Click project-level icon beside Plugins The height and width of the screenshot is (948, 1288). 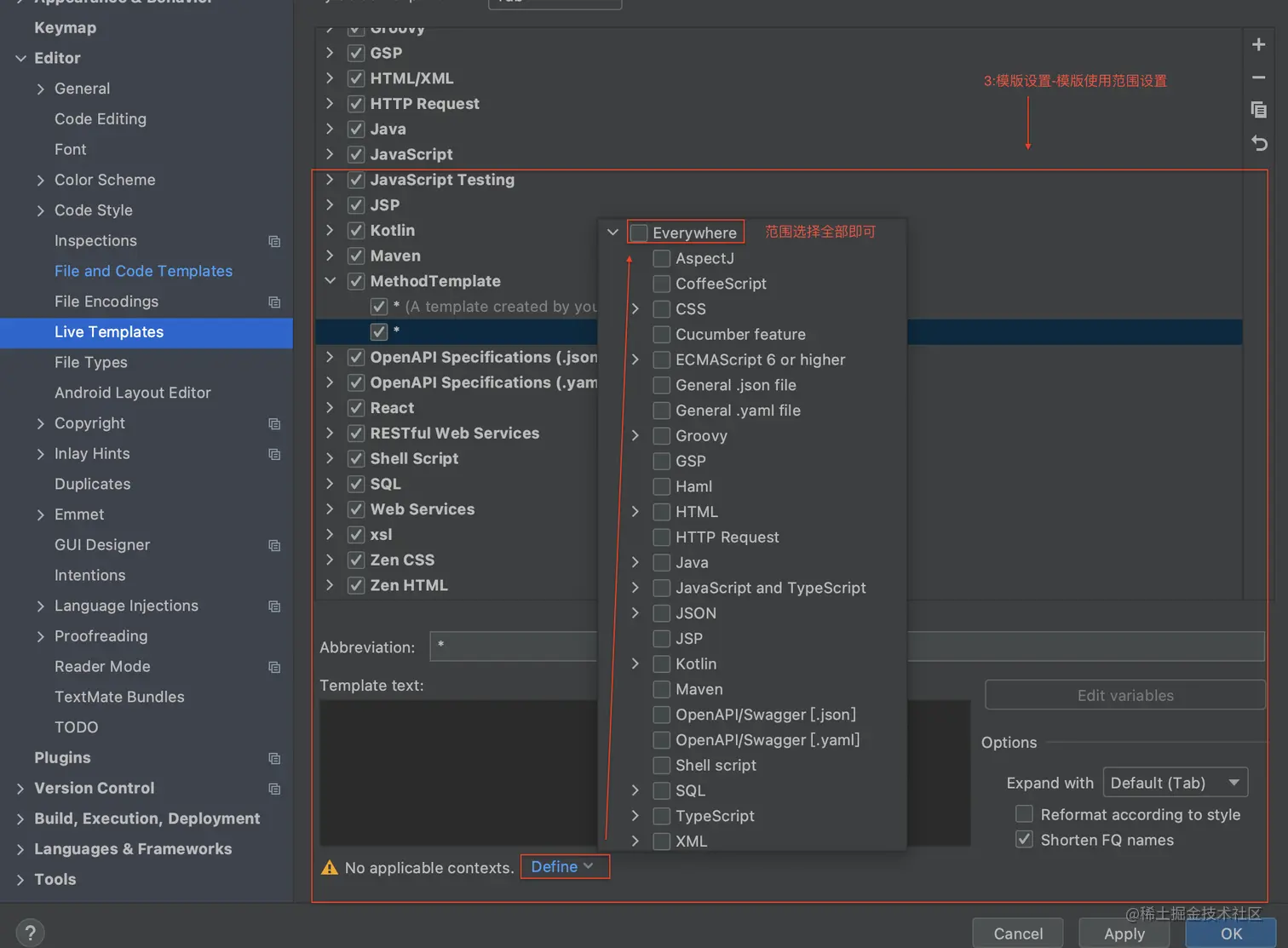pos(274,758)
